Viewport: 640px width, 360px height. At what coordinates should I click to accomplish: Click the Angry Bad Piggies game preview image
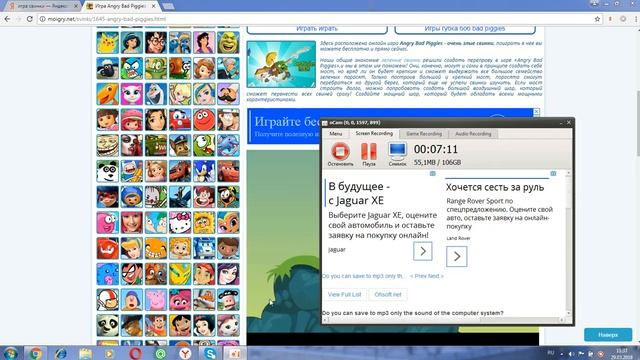(x=281, y=64)
